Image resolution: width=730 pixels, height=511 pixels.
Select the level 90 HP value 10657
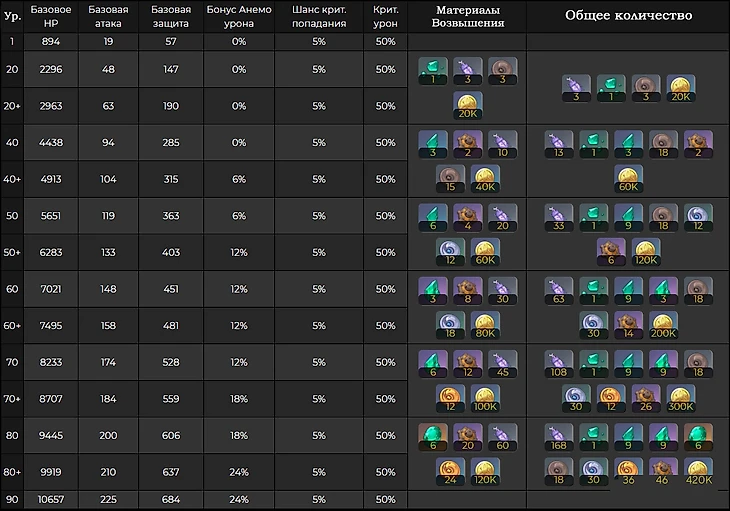(x=51, y=499)
